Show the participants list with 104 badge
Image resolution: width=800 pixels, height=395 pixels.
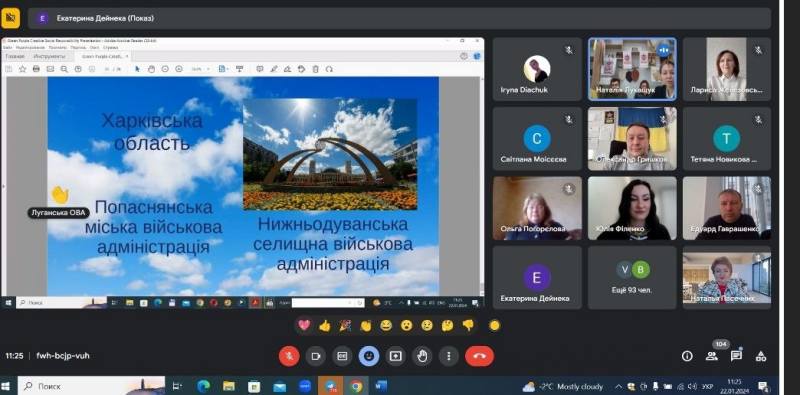[712, 356]
